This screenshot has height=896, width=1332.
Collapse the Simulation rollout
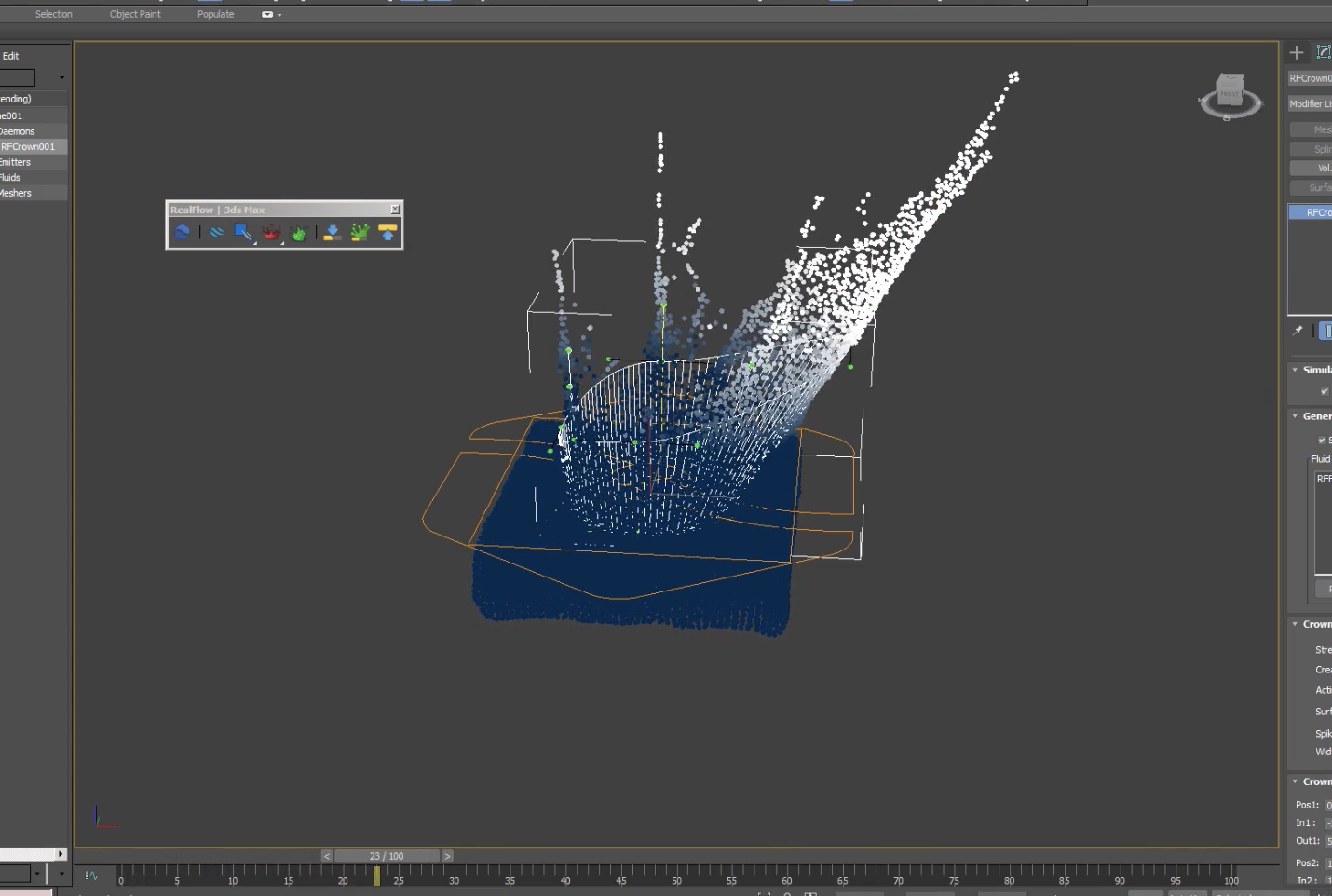click(x=1297, y=370)
